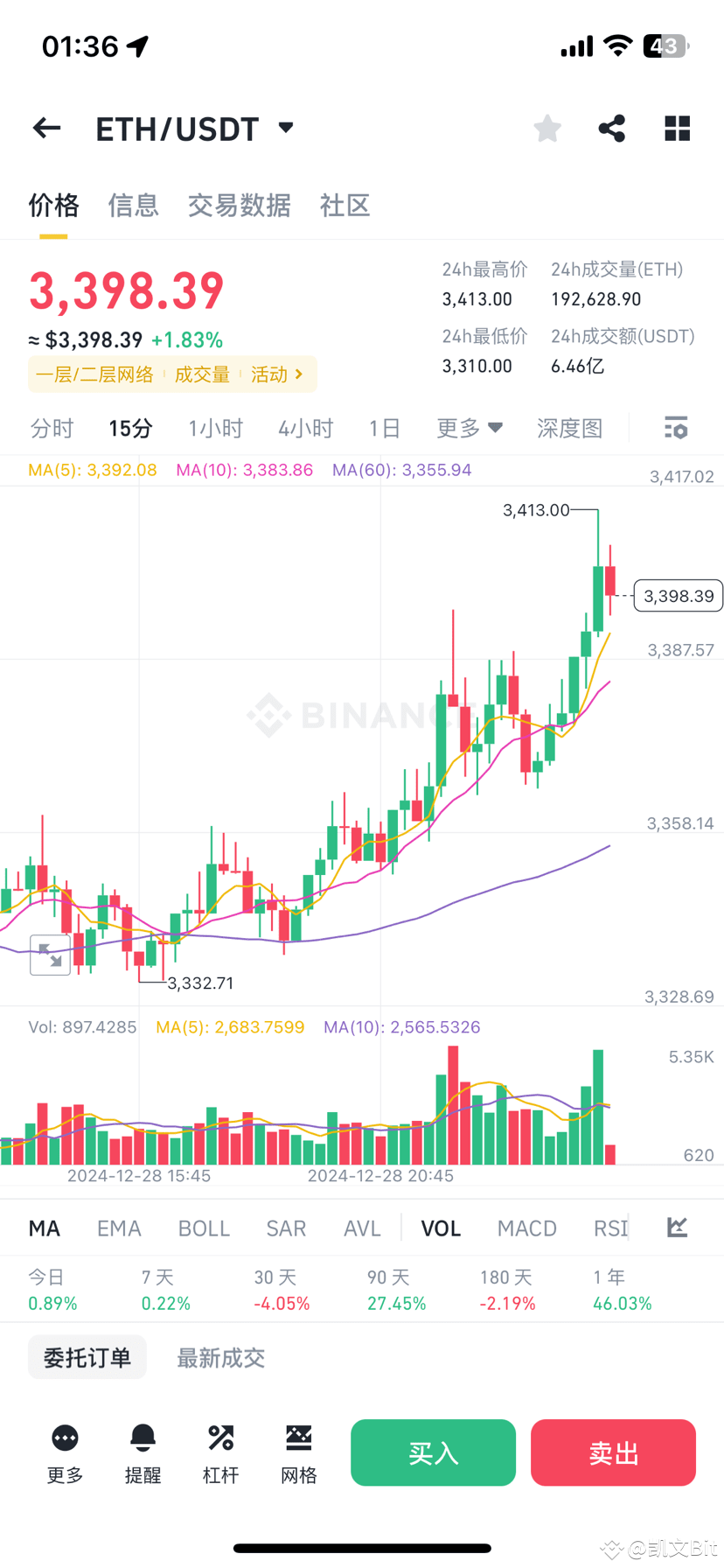Tap the back arrow to exit chart
The width and height of the screenshot is (724, 1568).
coord(45,128)
